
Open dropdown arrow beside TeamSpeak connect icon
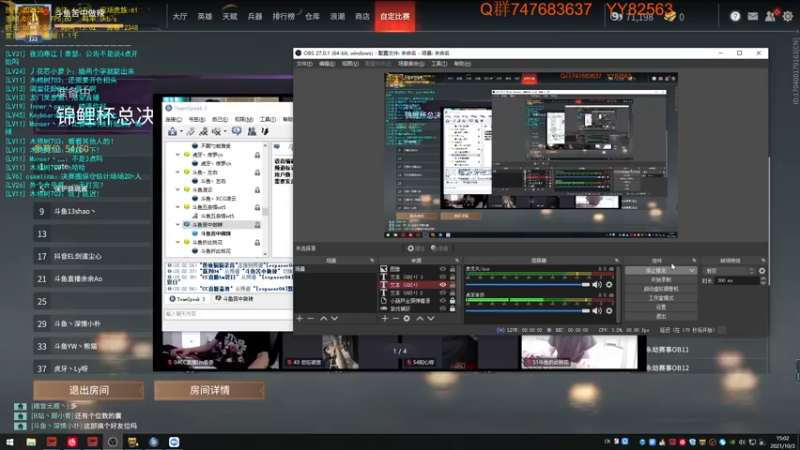click(x=181, y=132)
